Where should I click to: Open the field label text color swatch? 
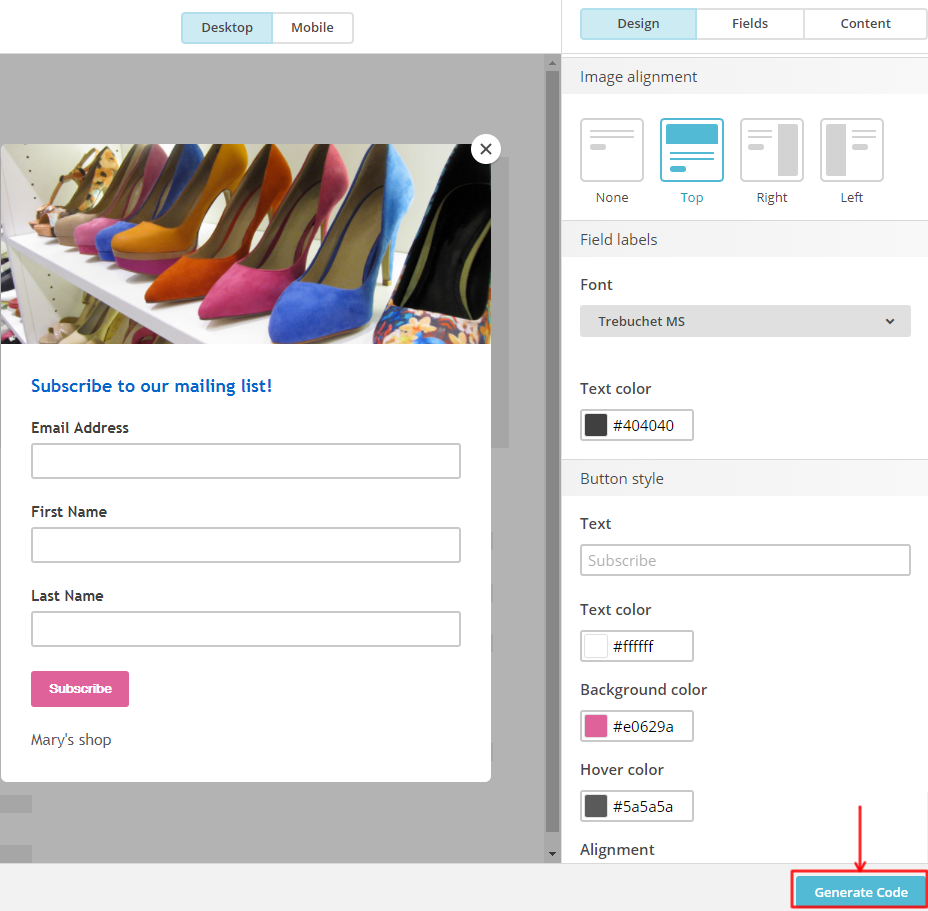596,425
